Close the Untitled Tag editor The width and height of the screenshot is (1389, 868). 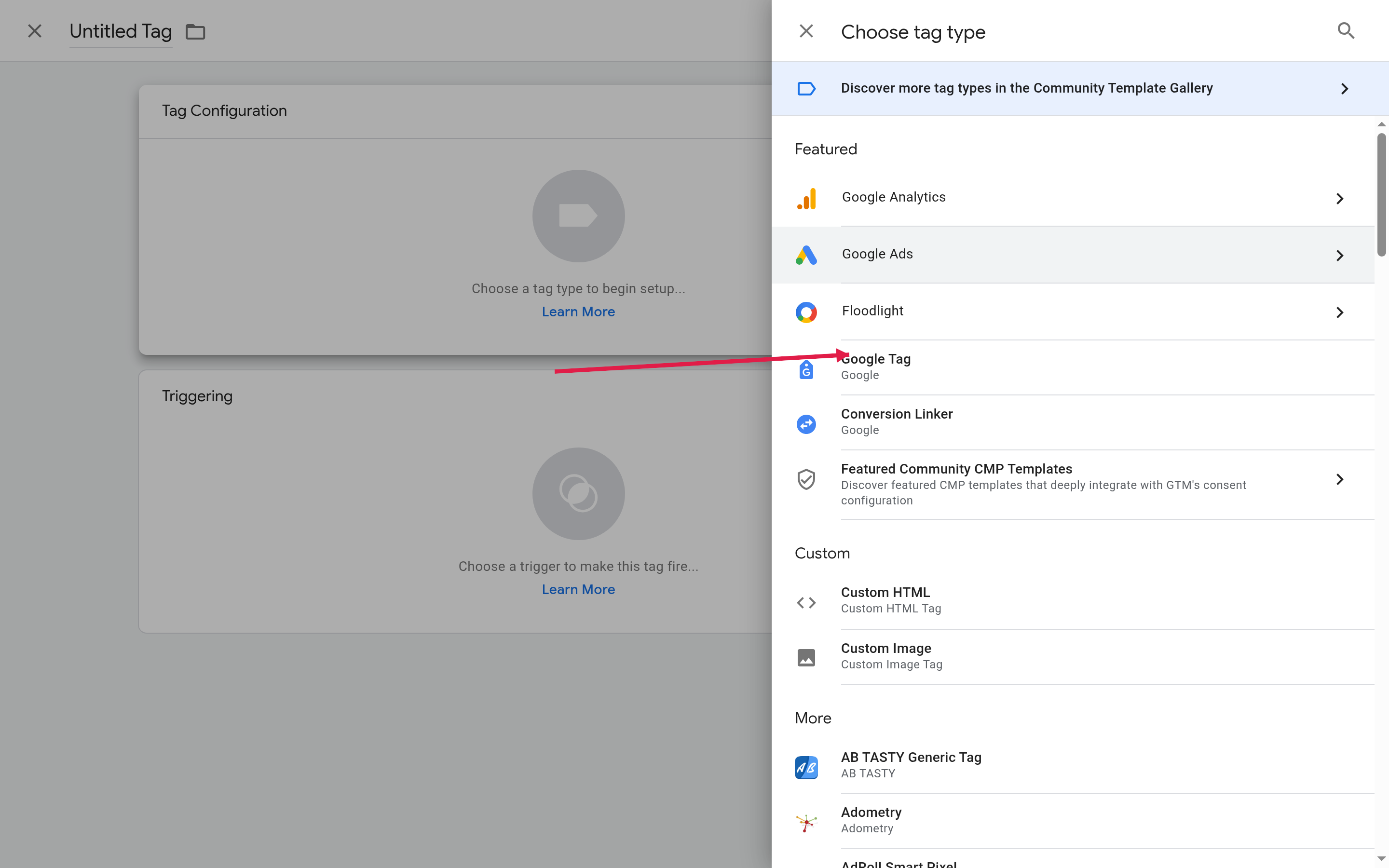[34, 31]
